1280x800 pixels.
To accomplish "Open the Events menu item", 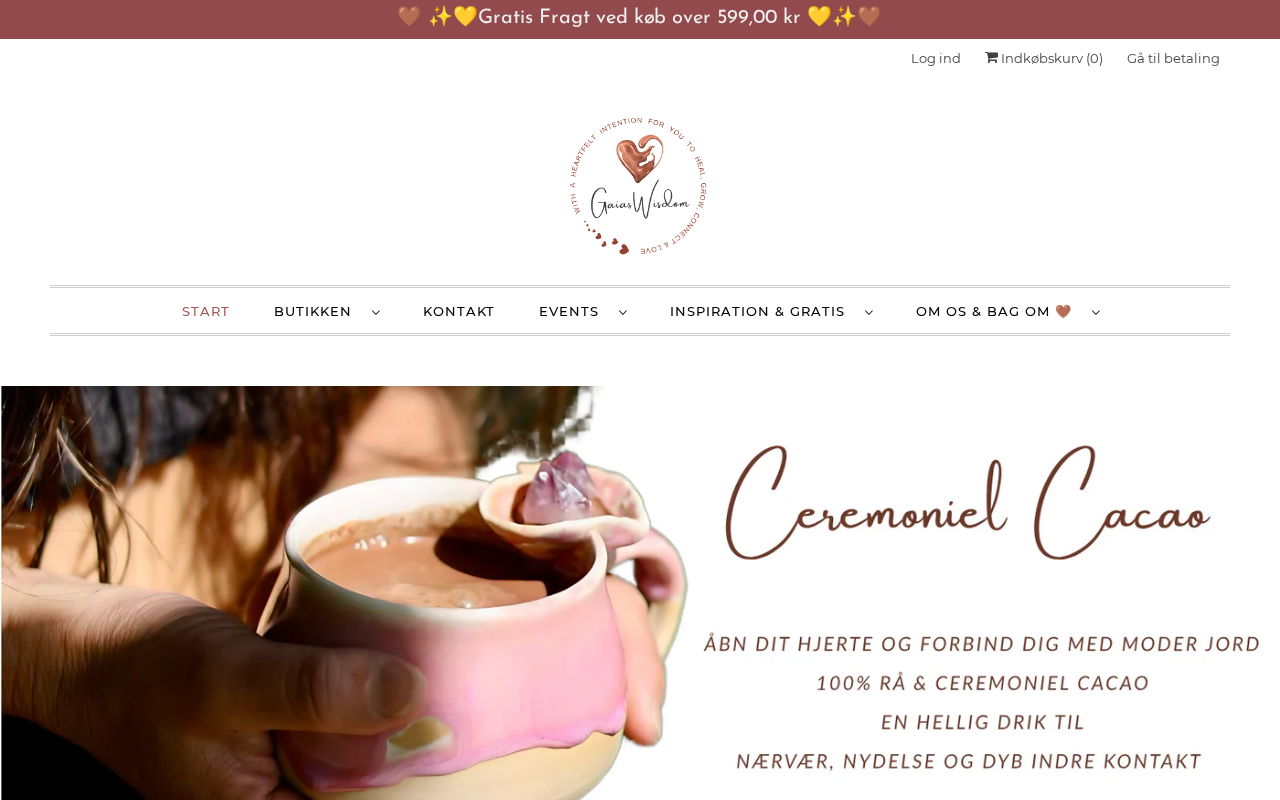I will (x=569, y=311).
